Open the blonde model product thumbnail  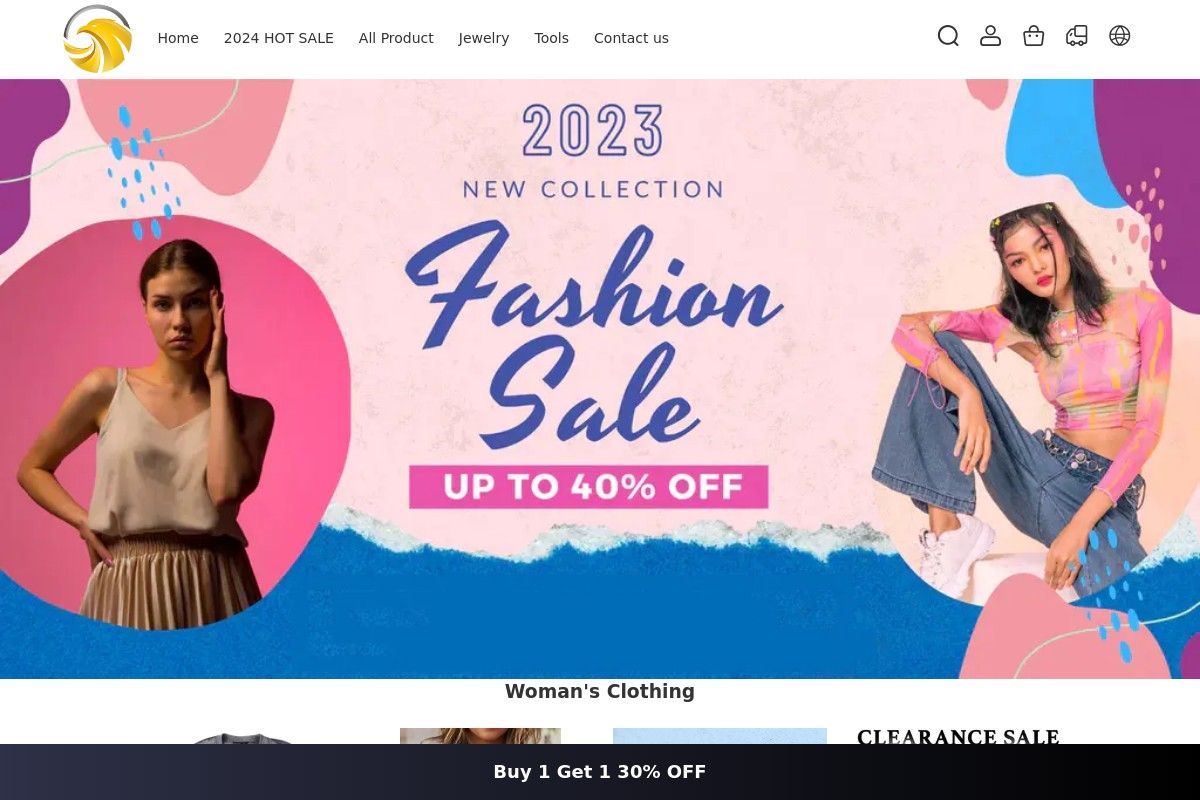coord(480,736)
